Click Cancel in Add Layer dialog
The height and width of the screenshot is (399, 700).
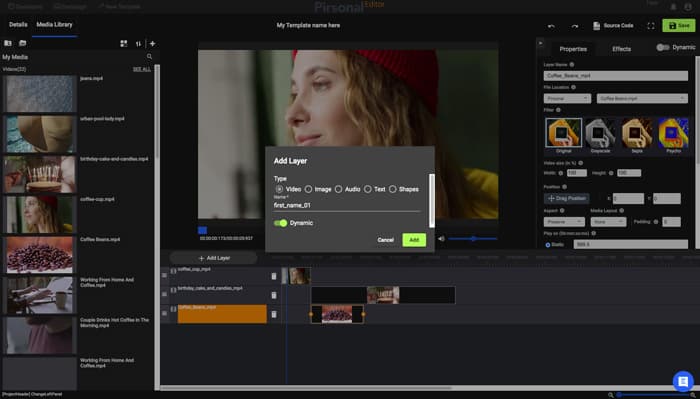click(x=385, y=240)
